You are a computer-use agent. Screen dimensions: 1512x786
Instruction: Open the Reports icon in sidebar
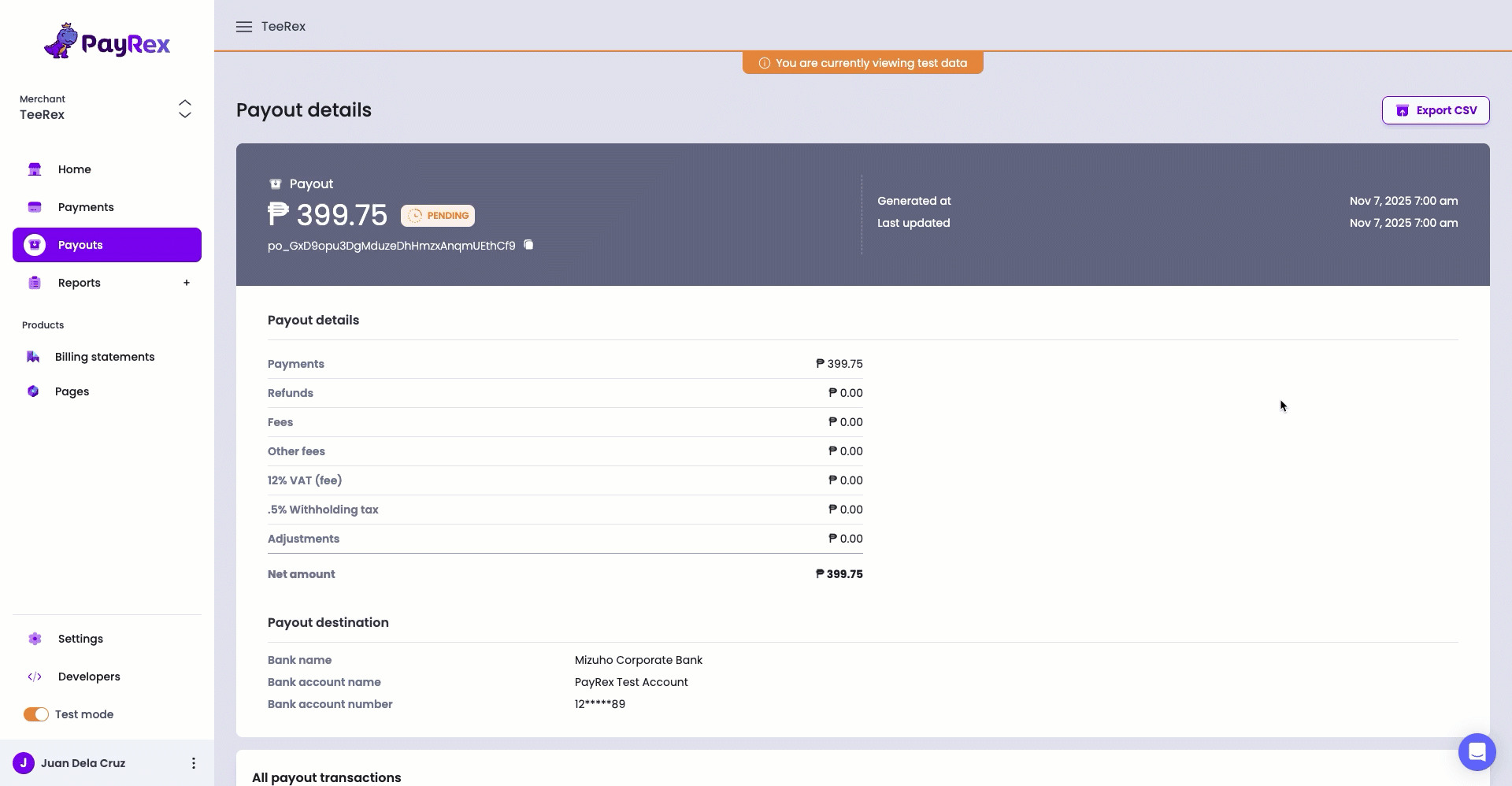pyautogui.click(x=35, y=282)
